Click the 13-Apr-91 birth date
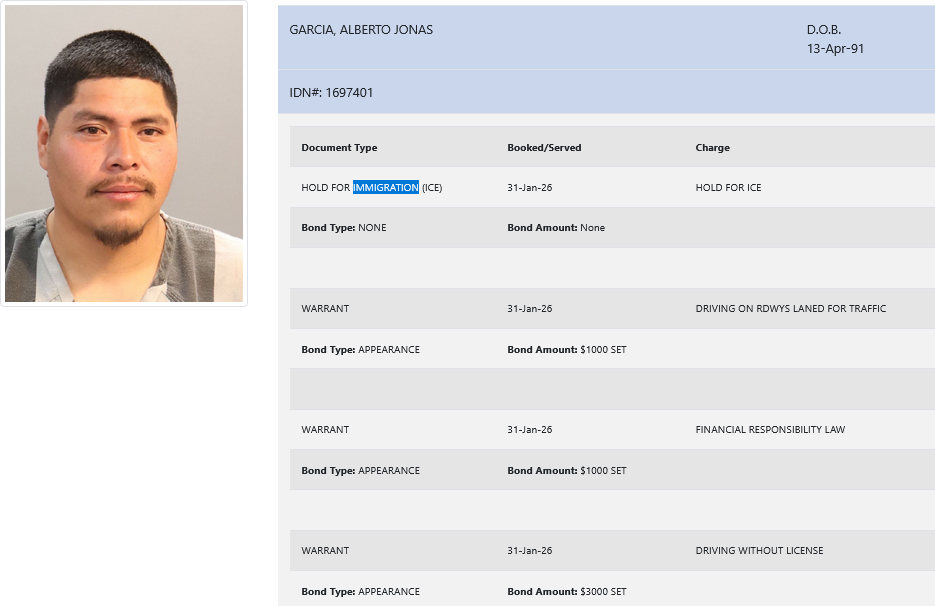 tap(835, 48)
